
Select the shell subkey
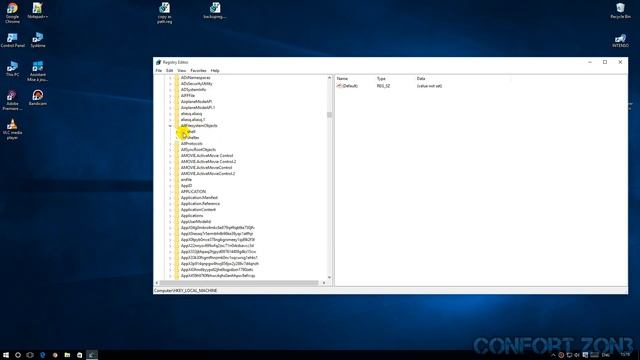click(191, 132)
